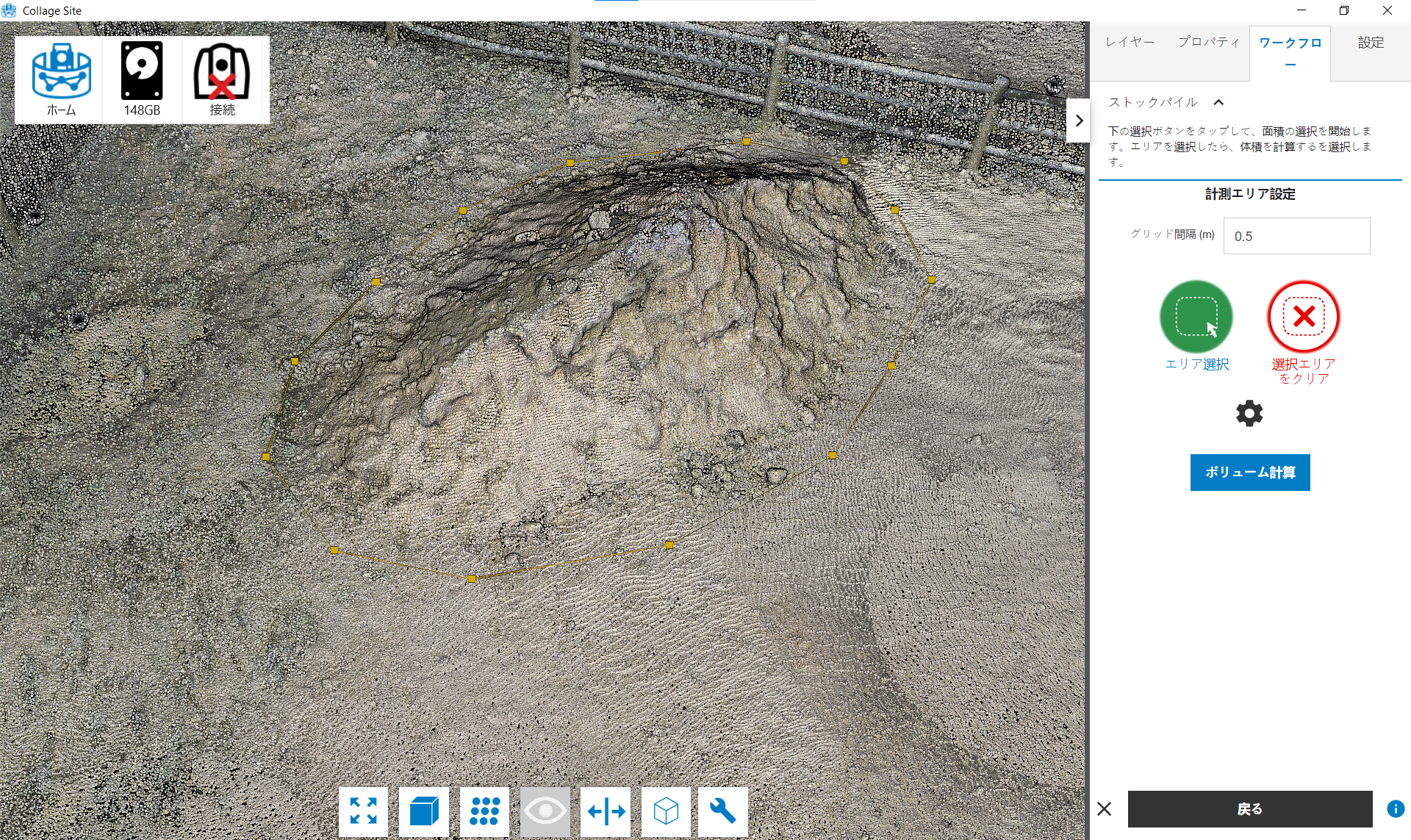Clear selection with red 選択エリアをクリア button
Image resolution: width=1411 pixels, height=840 pixels.
1304,317
